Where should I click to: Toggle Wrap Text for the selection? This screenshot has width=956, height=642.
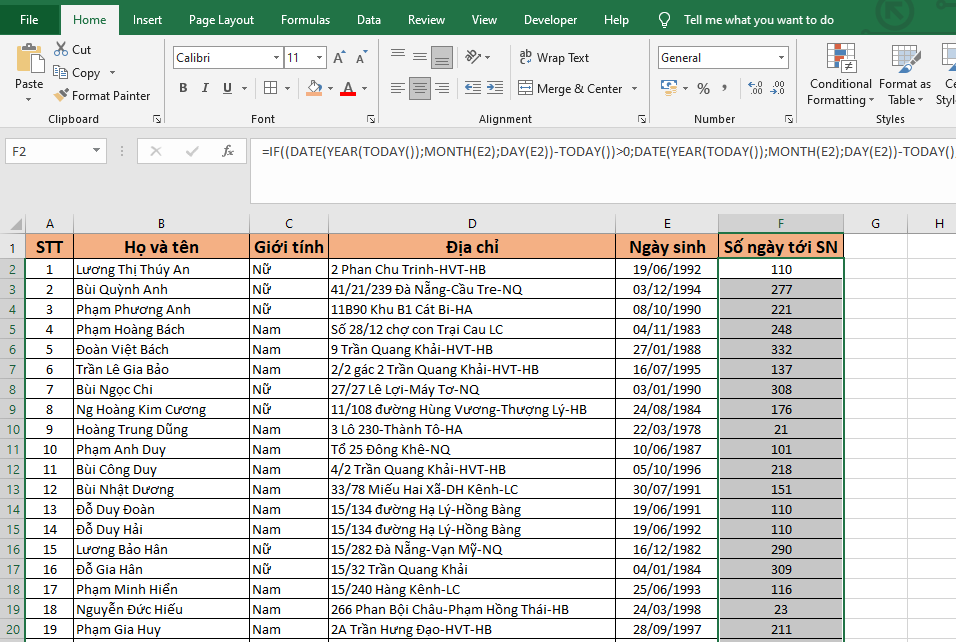pos(553,58)
